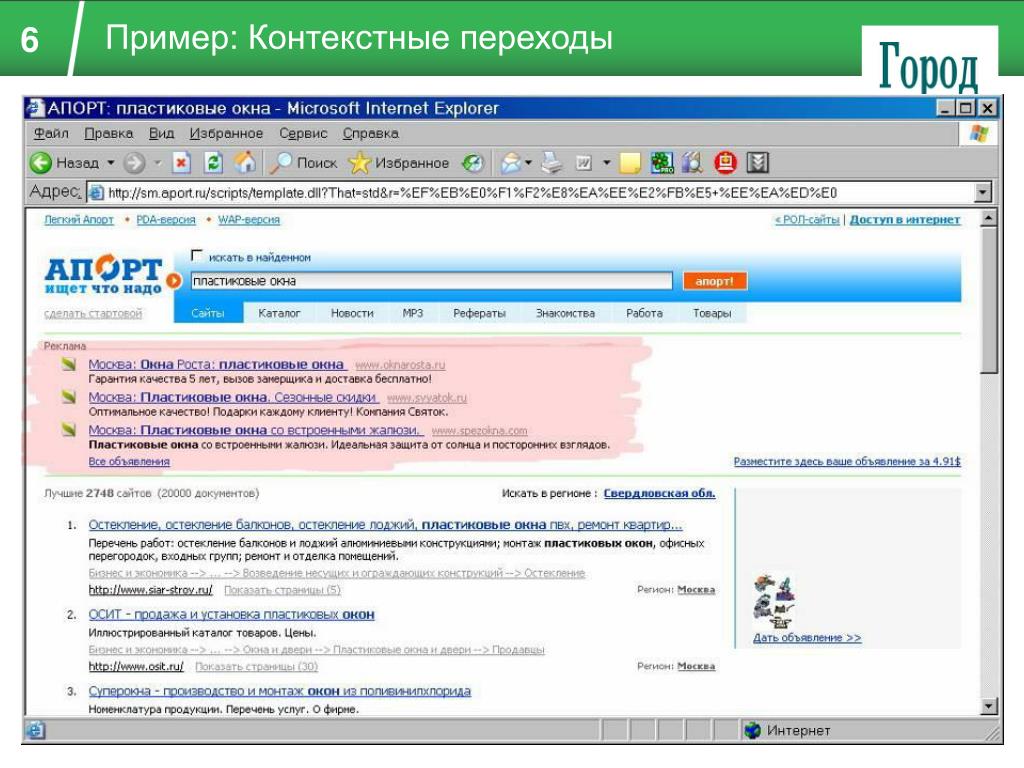The height and width of the screenshot is (768, 1024).
Task: Click the grey download-arrow toolbar icon
Action: 758,163
